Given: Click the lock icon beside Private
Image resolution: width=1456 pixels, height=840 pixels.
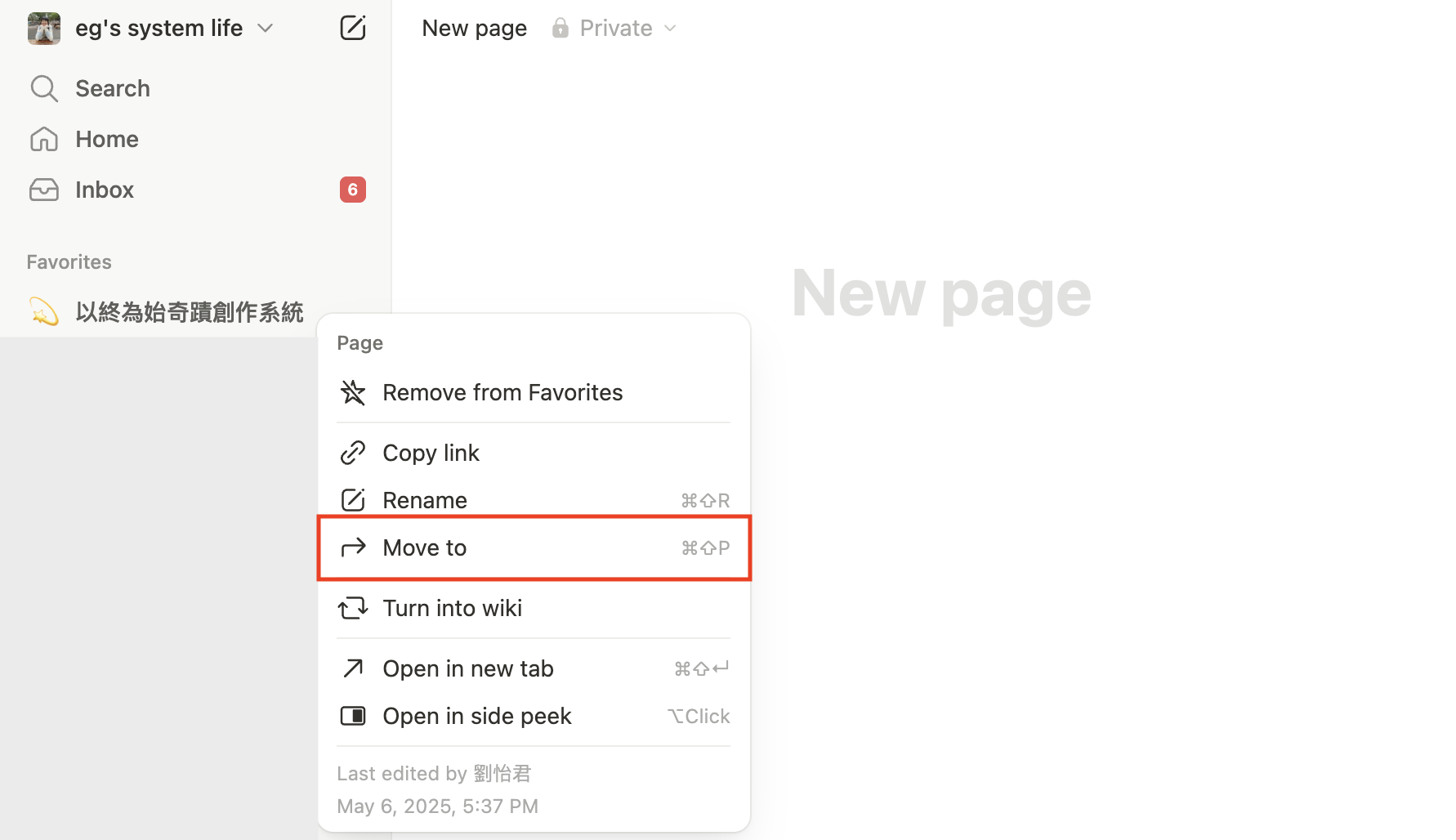Looking at the screenshot, I should (560, 29).
